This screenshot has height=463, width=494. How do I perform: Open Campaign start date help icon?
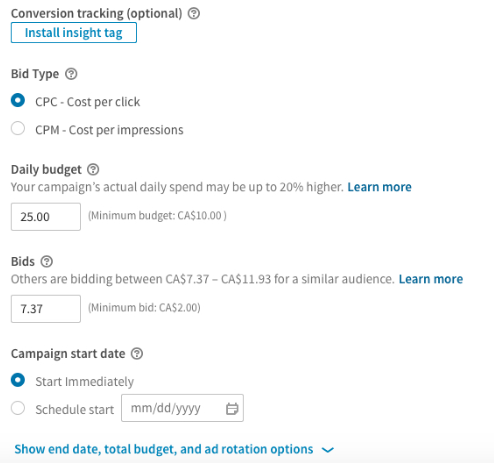pyautogui.click(x=137, y=353)
